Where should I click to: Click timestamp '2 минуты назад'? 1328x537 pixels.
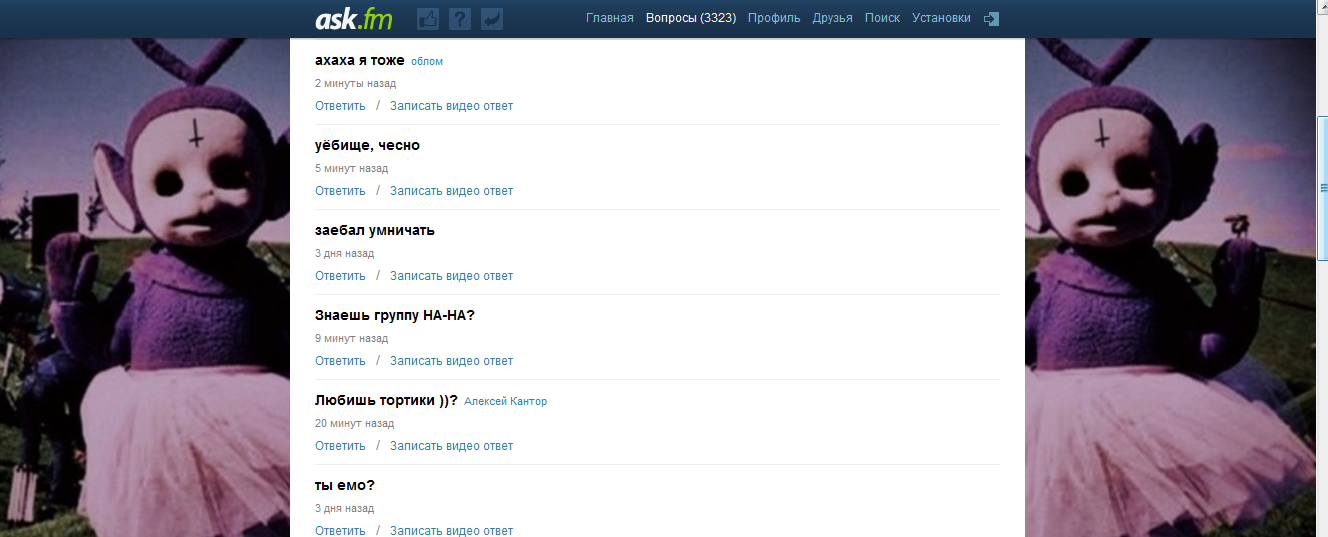[355, 84]
